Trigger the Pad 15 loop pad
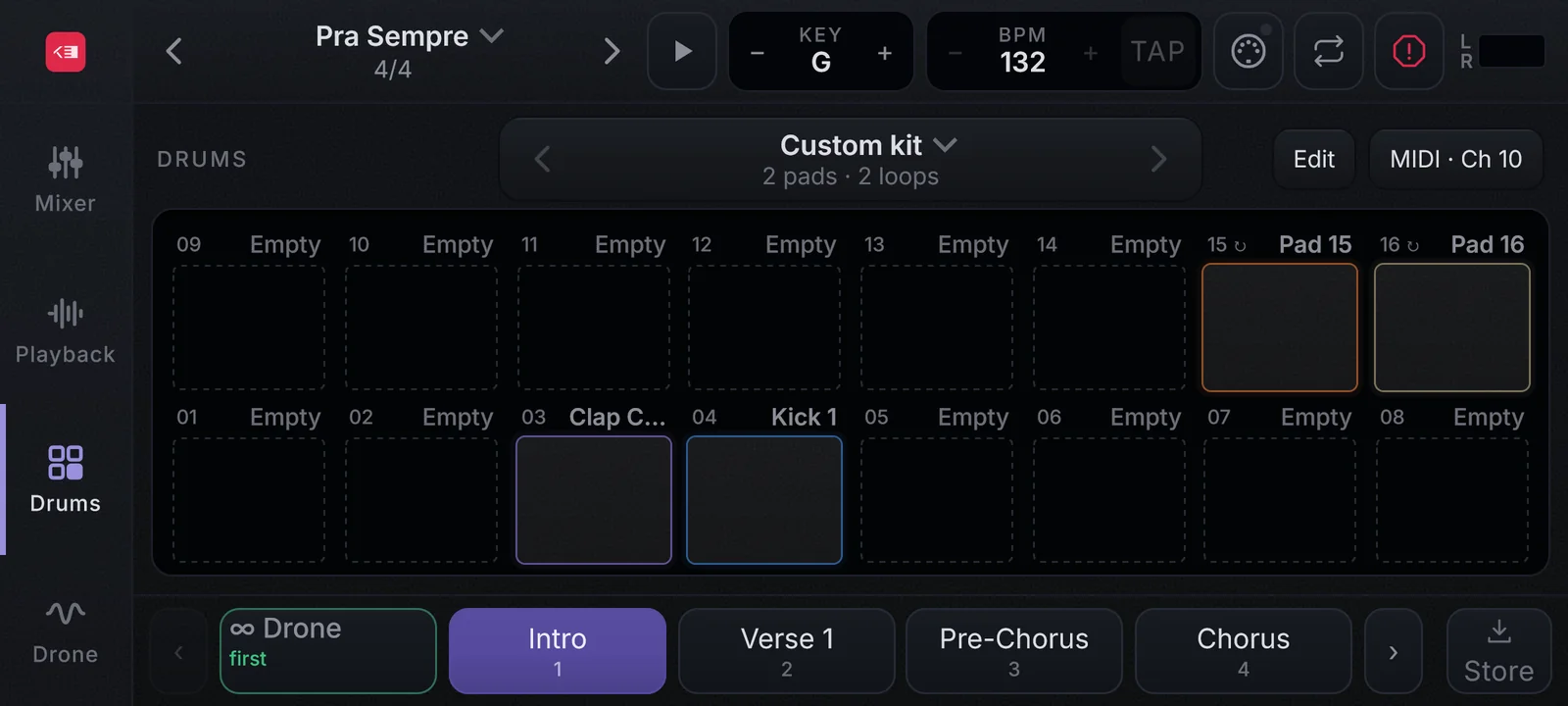Viewport: 1568px width, 706px height. [x=1280, y=328]
